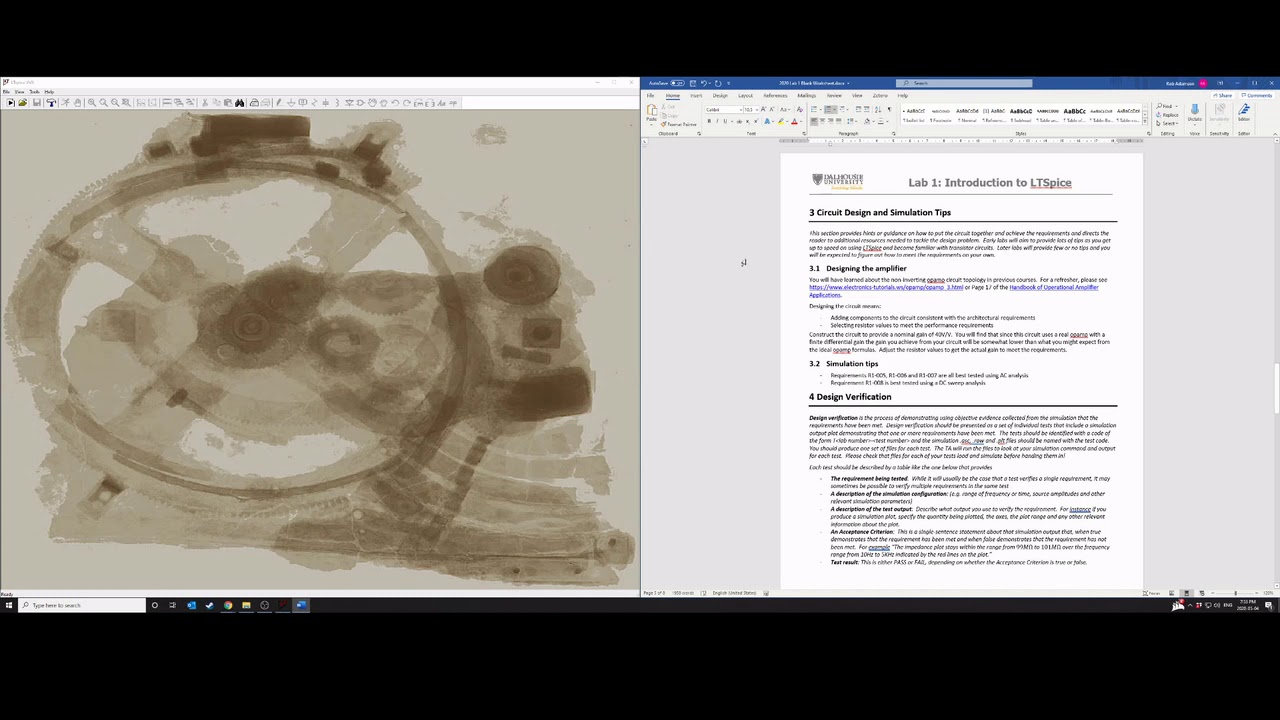
Task: Click the Save icon in Word title bar
Action: click(x=692, y=83)
